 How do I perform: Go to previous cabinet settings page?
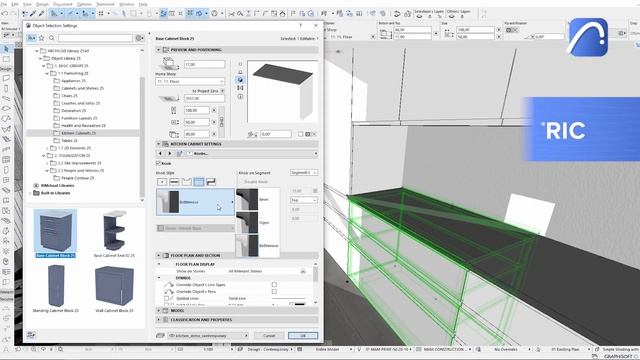click(x=160, y=153)
